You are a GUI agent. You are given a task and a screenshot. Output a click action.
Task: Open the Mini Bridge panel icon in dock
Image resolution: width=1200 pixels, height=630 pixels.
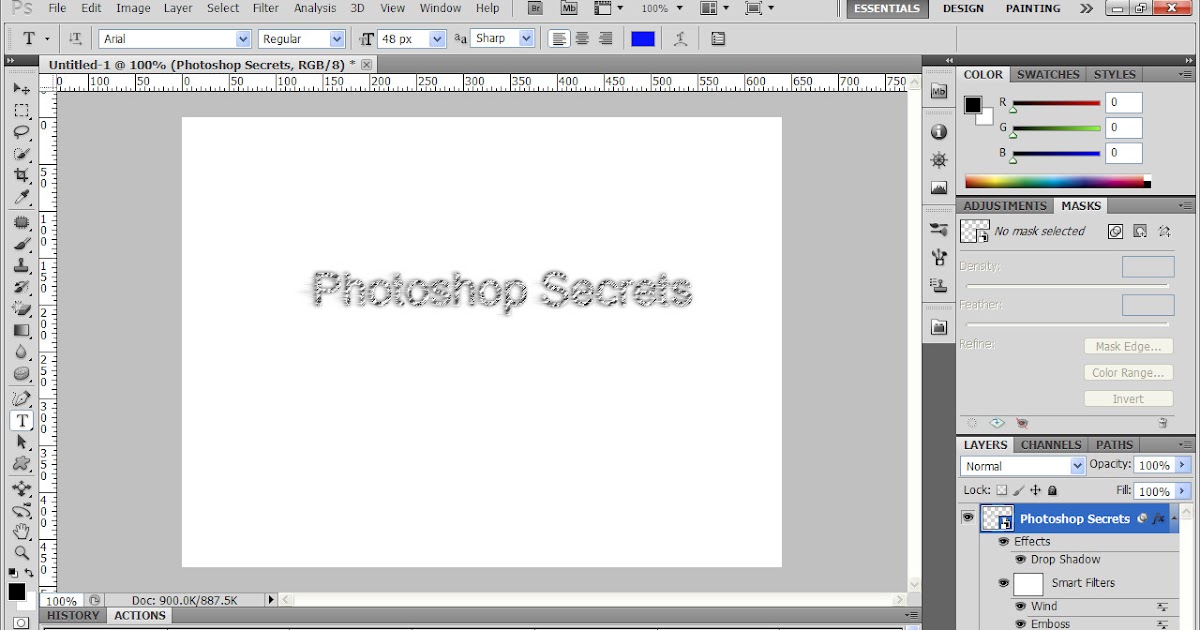pos(938,91)
